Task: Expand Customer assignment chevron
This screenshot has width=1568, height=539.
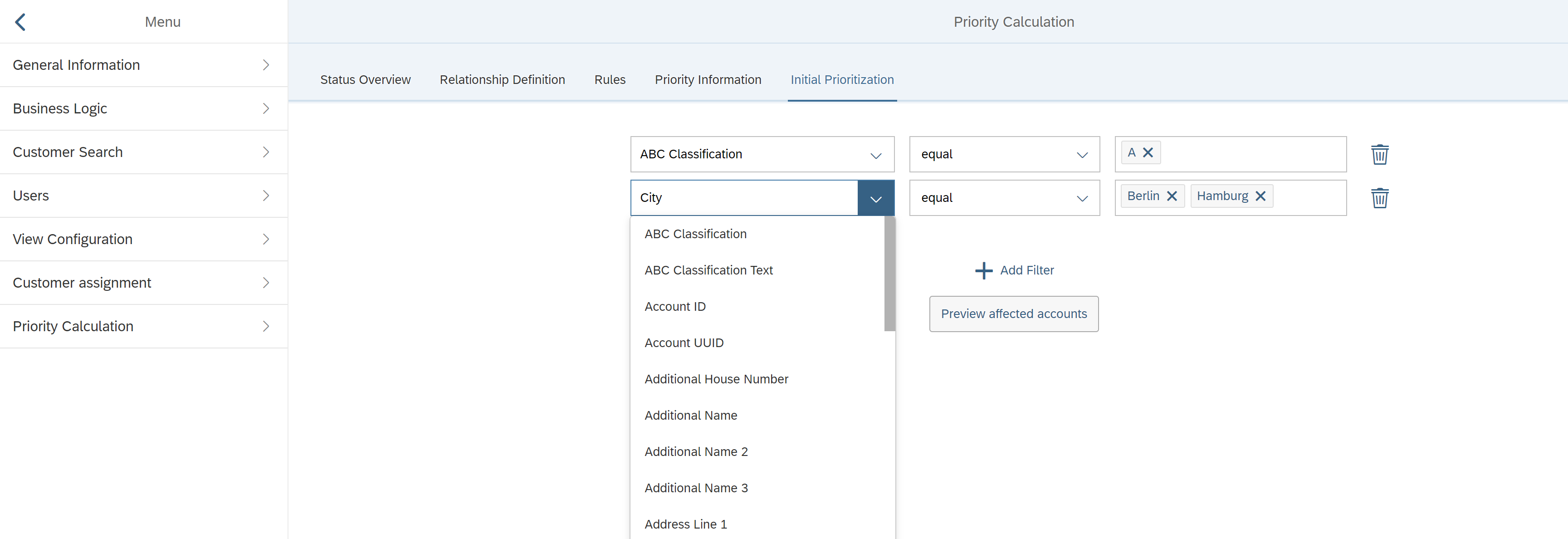Action: (266, 283)
